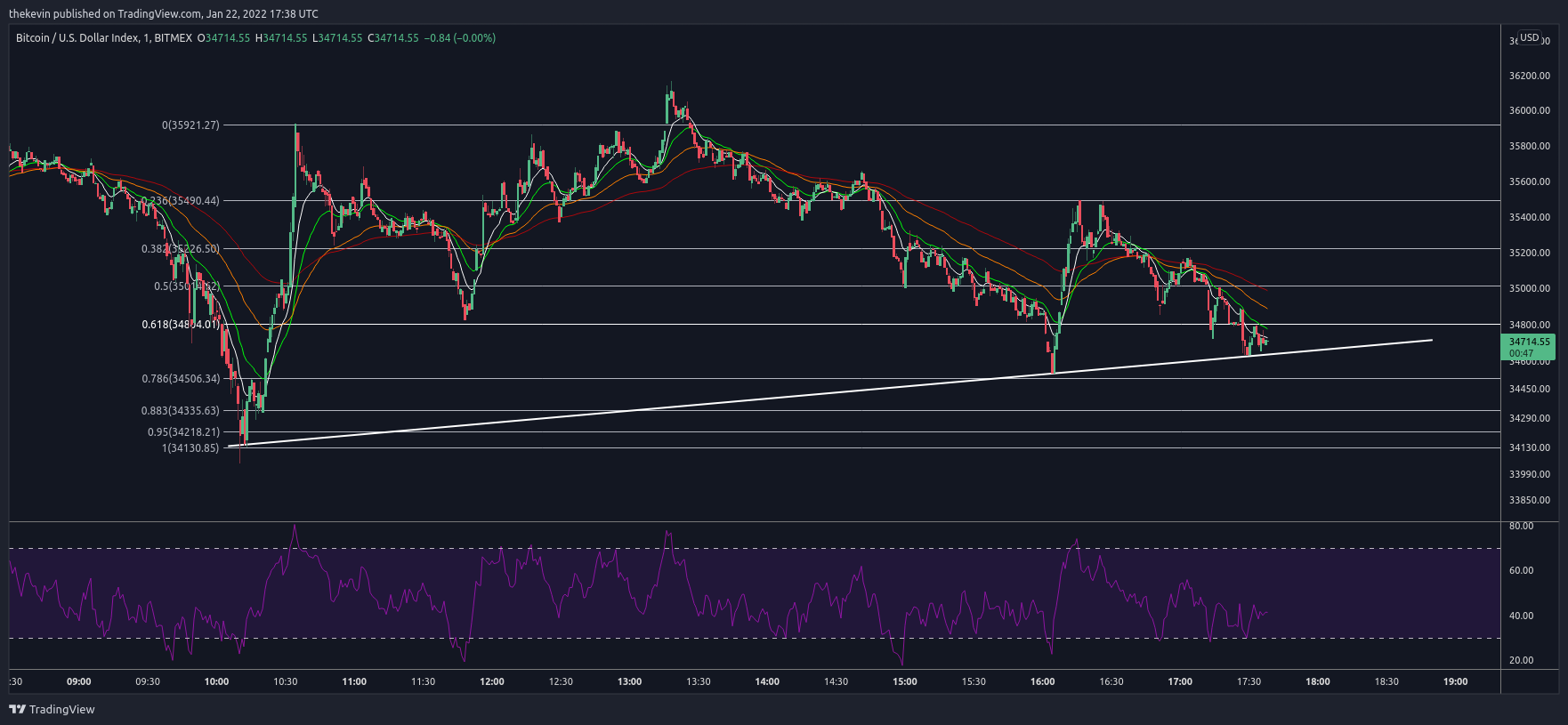Click the RSI 40.00 scale label
This screenshot has width=1568, height=725.
1522,616
